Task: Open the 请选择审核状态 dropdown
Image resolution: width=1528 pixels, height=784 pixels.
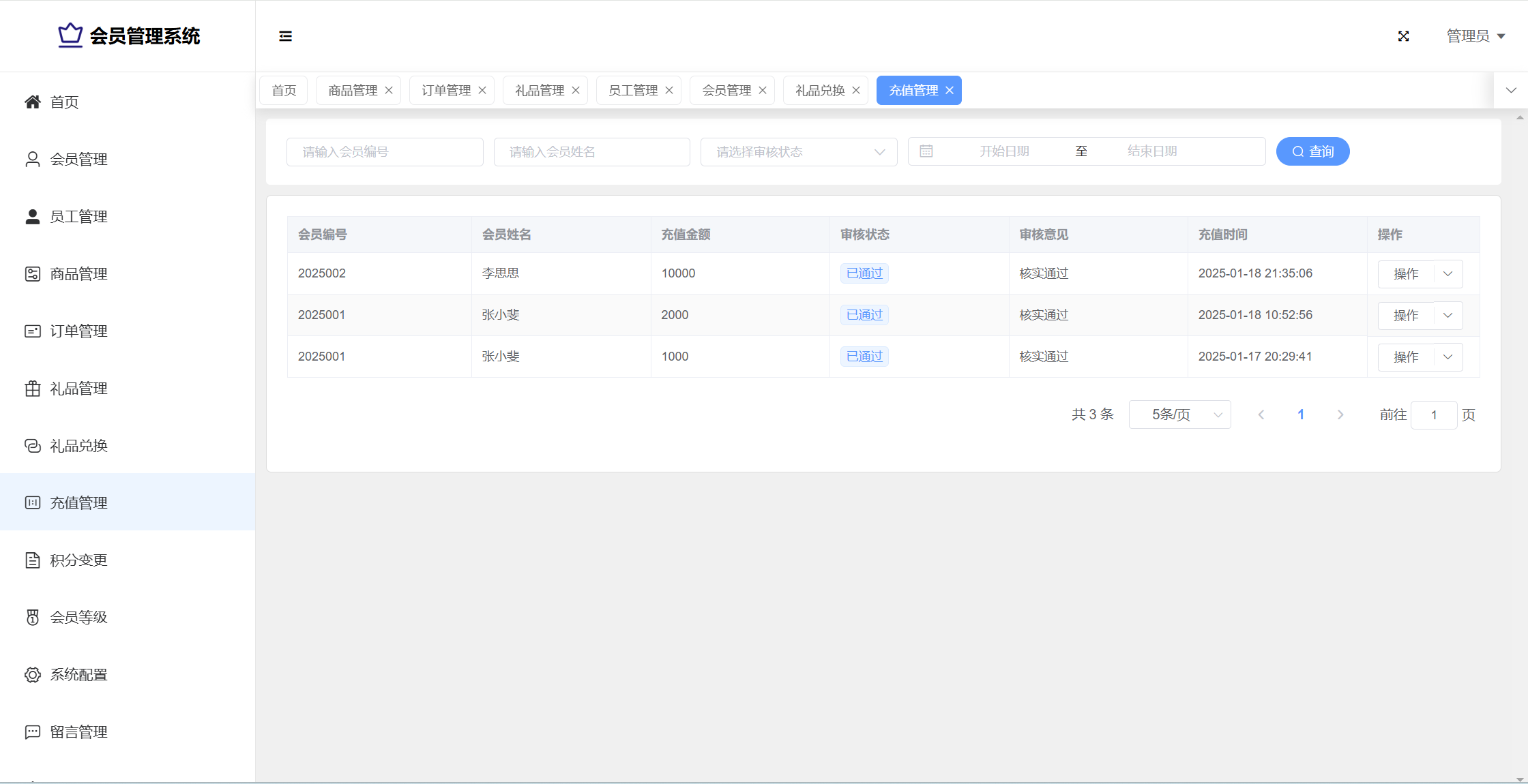Action: point(798,152)
